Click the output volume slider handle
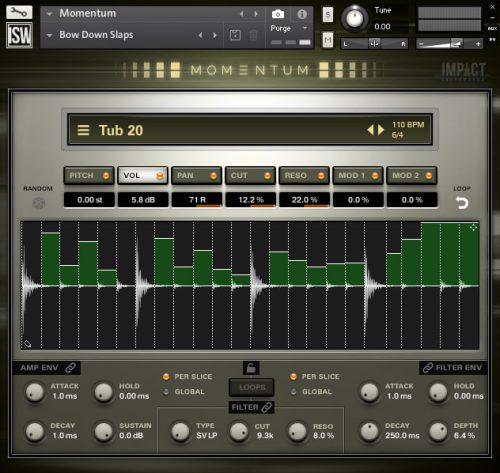 coord(456,44)
